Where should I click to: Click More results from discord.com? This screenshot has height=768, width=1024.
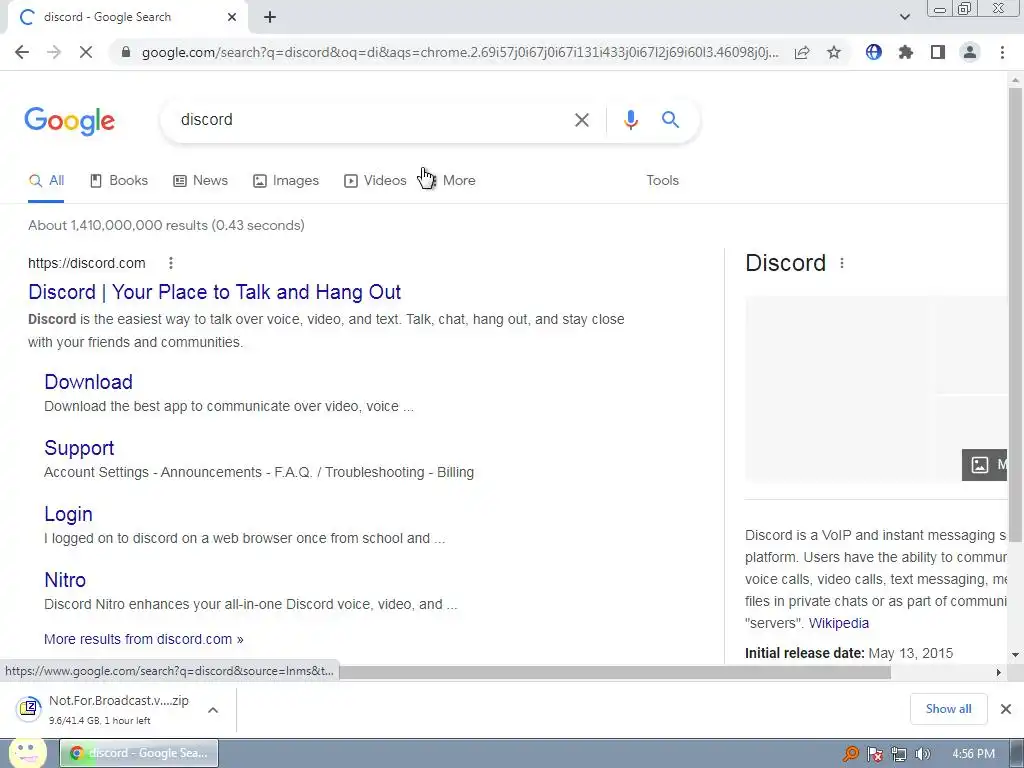(x=144, y=639)
